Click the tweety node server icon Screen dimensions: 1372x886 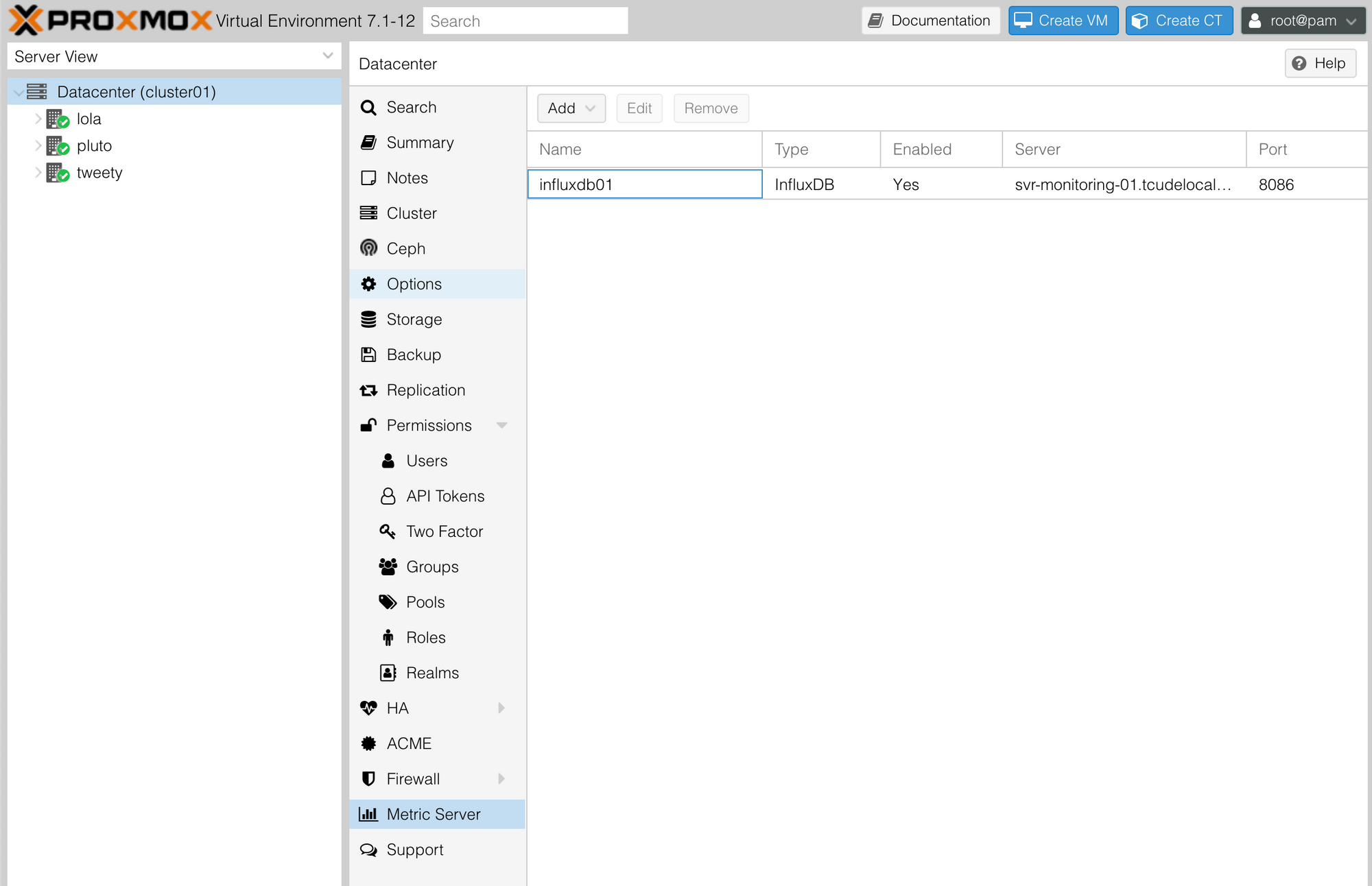(x=58, y=173)
